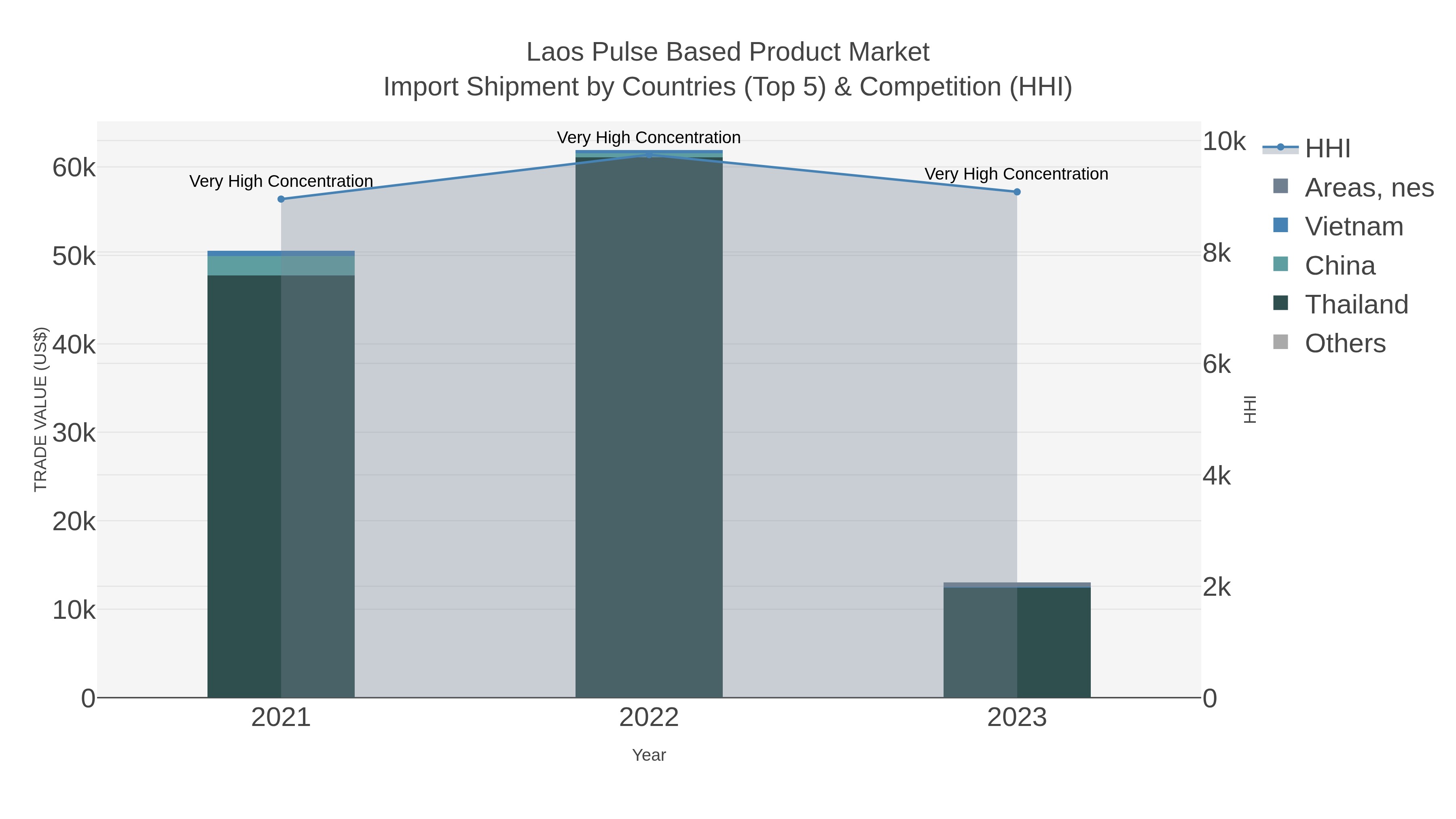Toggle the Thailand legend entry
1456x819 pixels.
point(1340,304)
